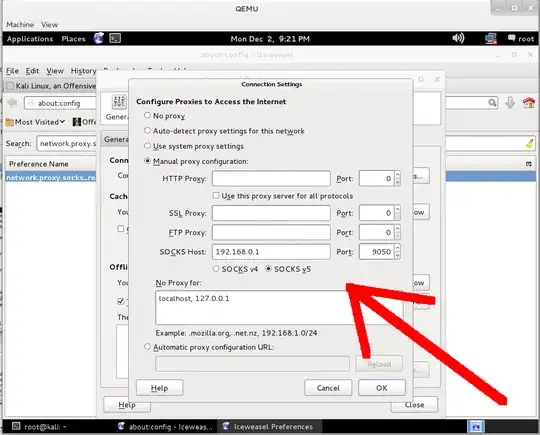Select Auto-detect proxy settings for this network
The height and width of the screenshot is (435, 540).
(147, 131)
